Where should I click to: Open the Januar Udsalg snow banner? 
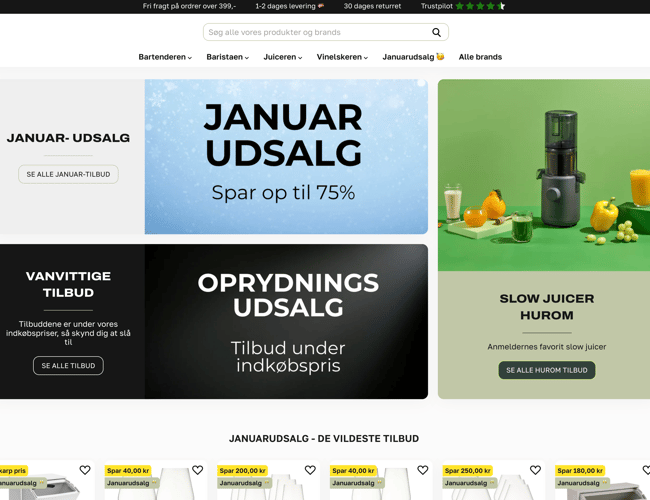click(x=286, y=157)
